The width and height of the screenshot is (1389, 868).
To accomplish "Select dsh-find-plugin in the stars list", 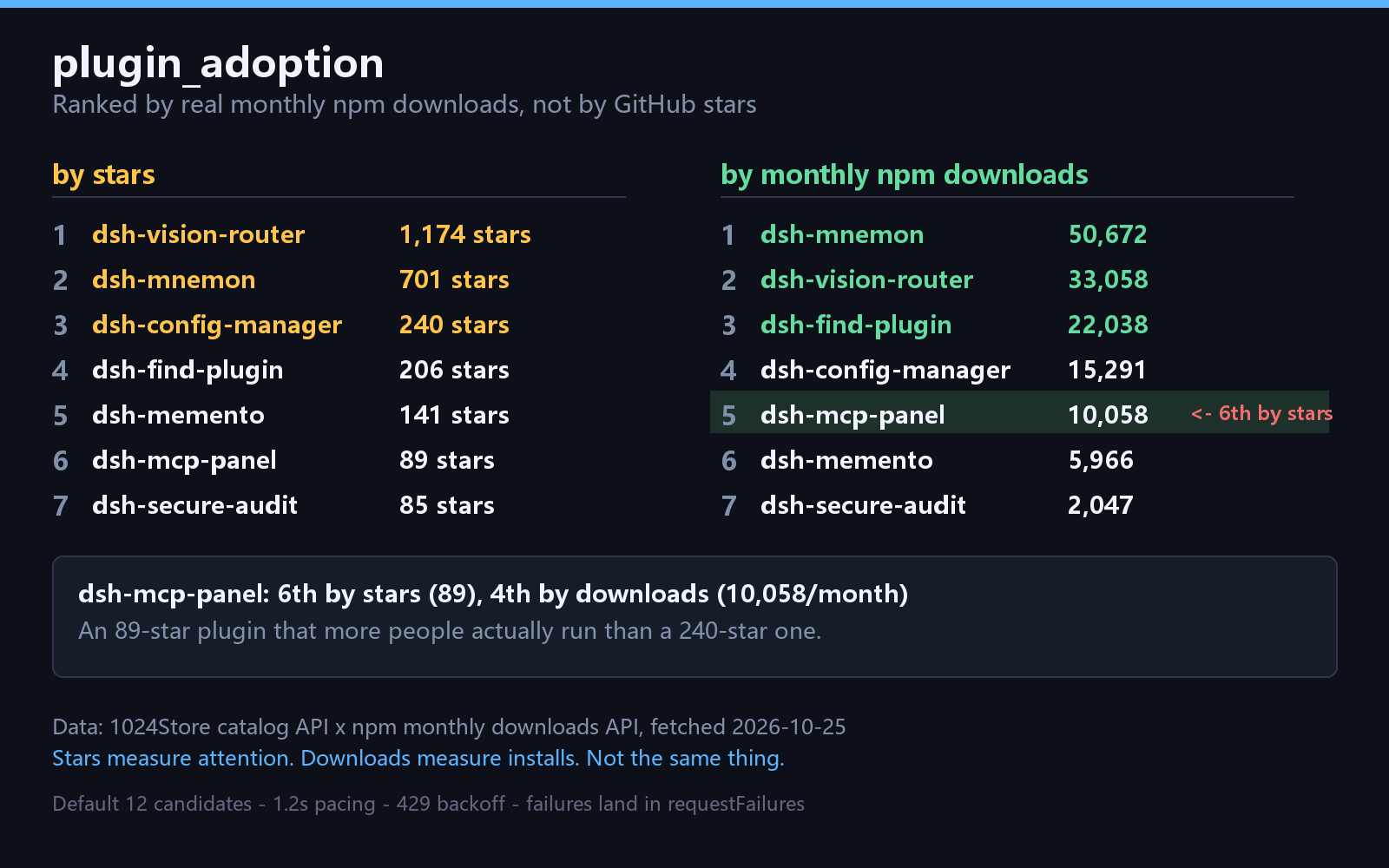I will coord(188,370).
